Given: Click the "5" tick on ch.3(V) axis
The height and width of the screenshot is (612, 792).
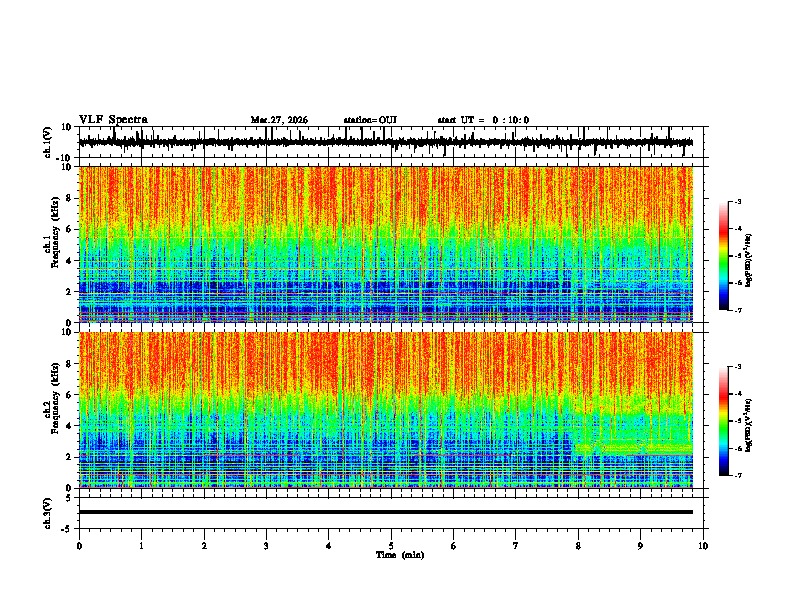Looking at the screenshot, I should tap(69, 498).
